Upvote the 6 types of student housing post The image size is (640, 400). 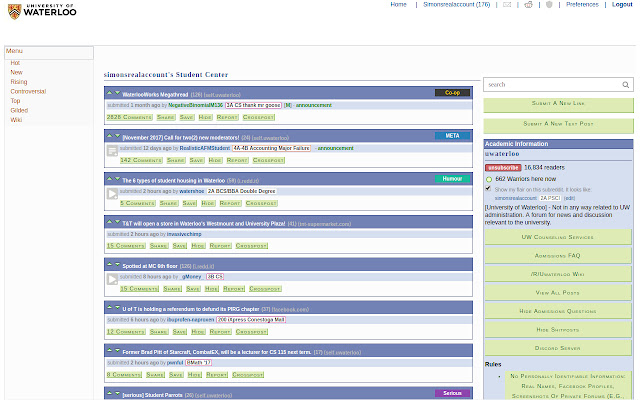pyautogui.click(x=109, y=179)
